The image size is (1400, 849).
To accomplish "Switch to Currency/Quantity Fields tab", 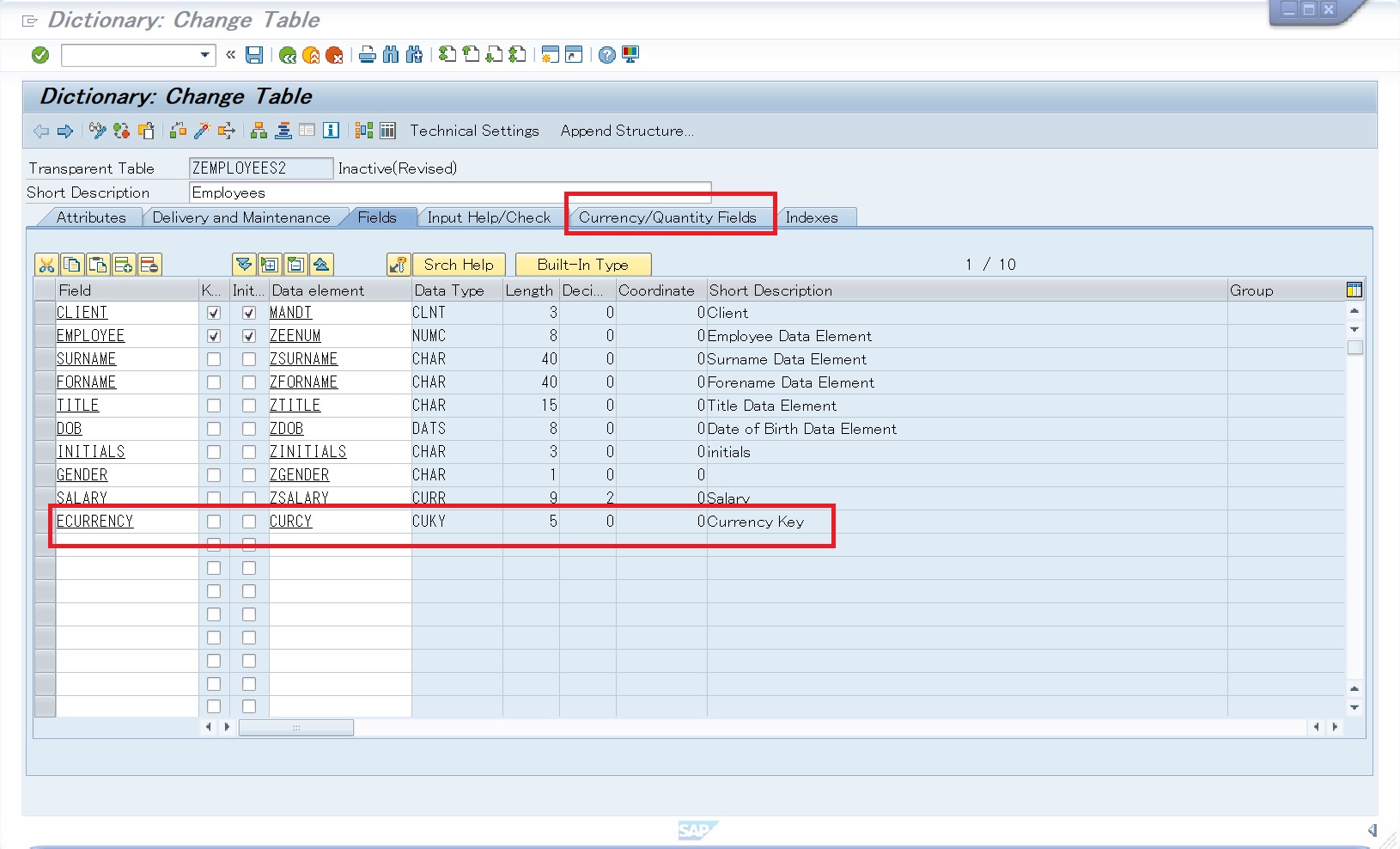I will click(x=667, y=217).
